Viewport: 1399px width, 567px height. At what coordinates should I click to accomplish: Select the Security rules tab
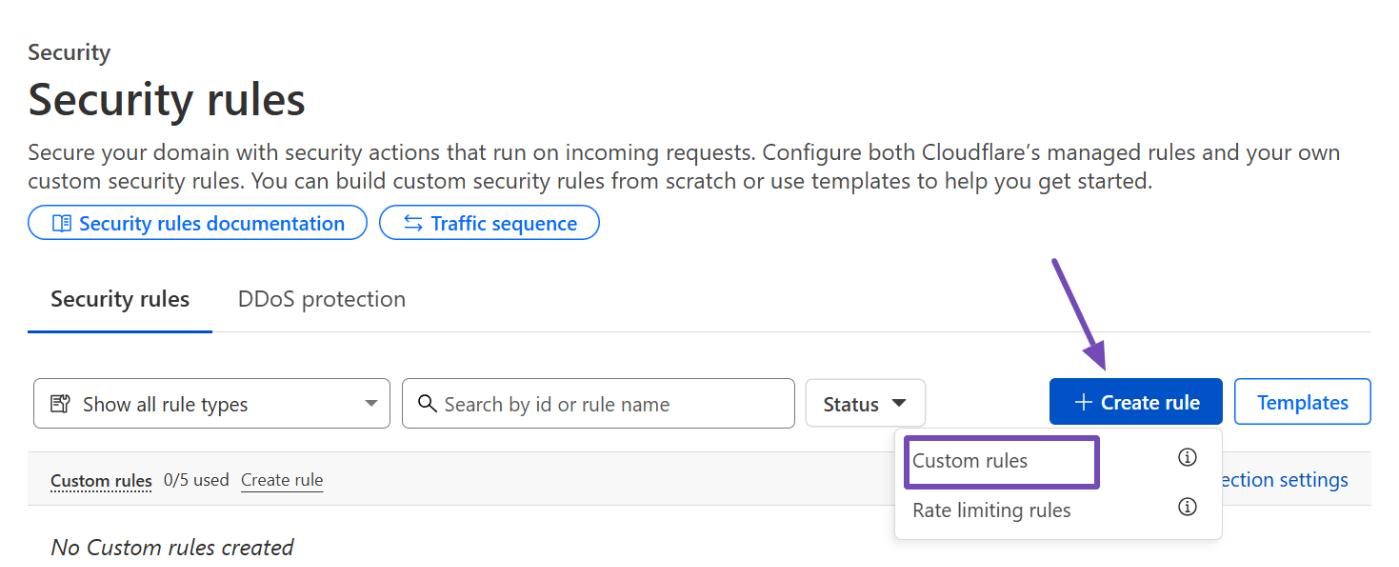pos(120,299)
